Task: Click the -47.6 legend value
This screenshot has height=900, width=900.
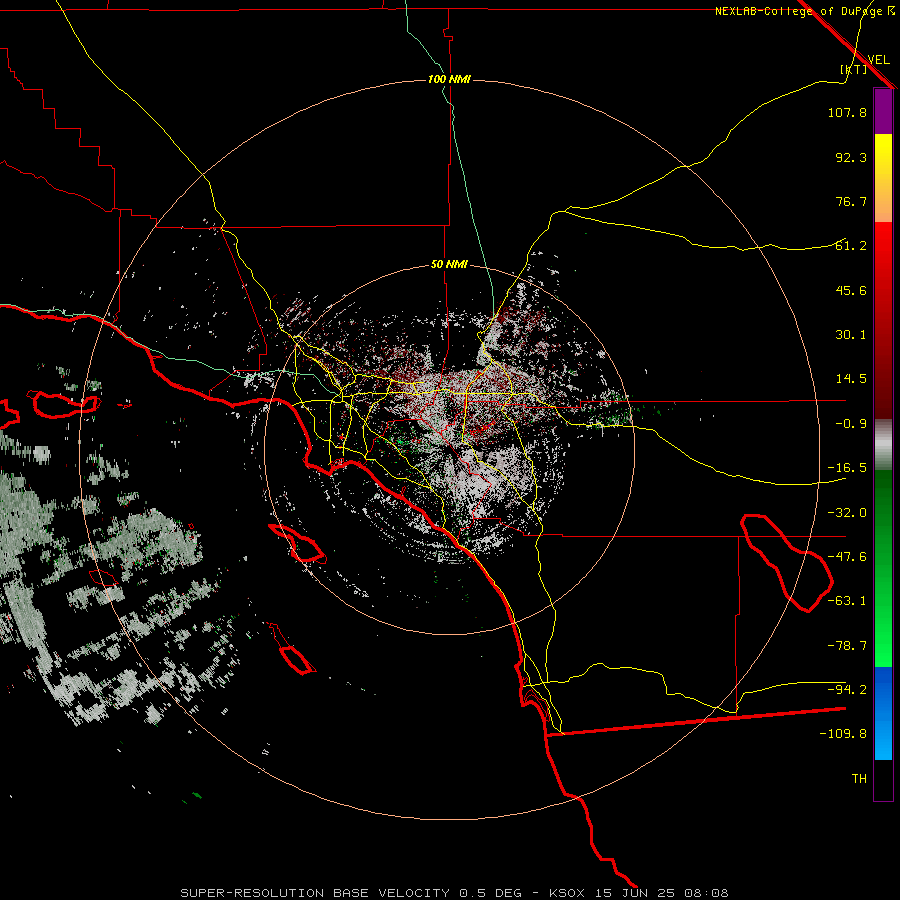Action: tap(847, 557)
